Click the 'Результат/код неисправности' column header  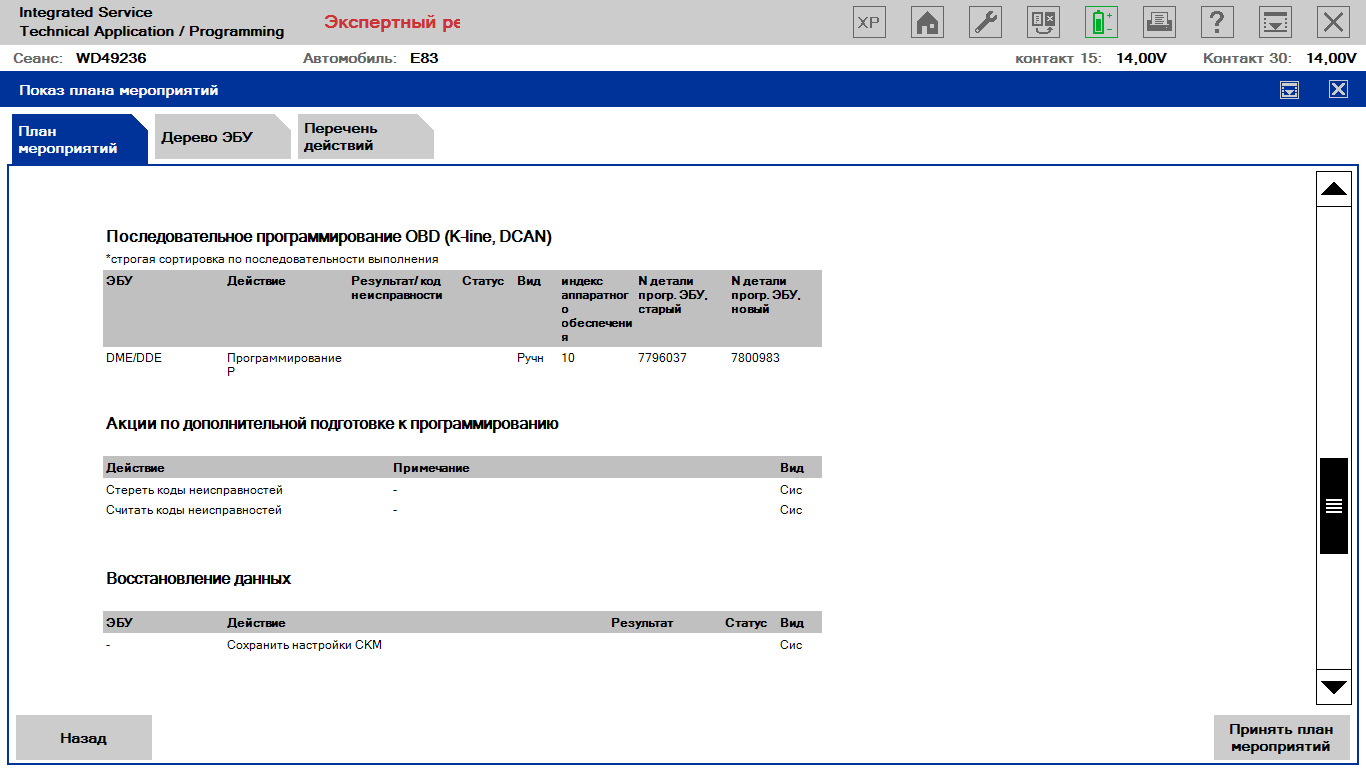pos(397,288)
